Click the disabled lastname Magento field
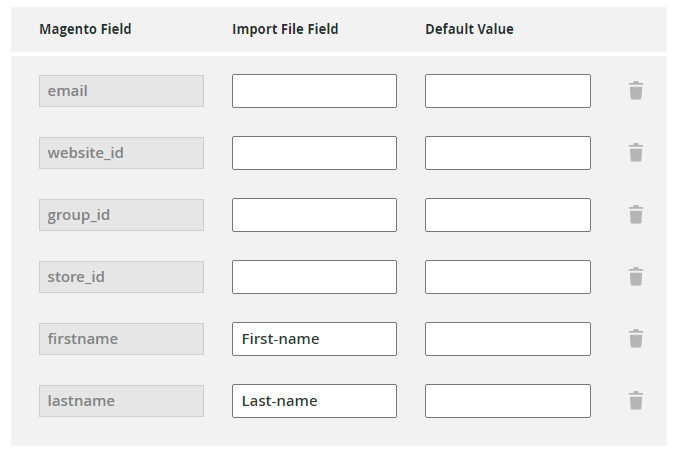The height and width of the screenshot is (457, 679). [x=121, y=401]
